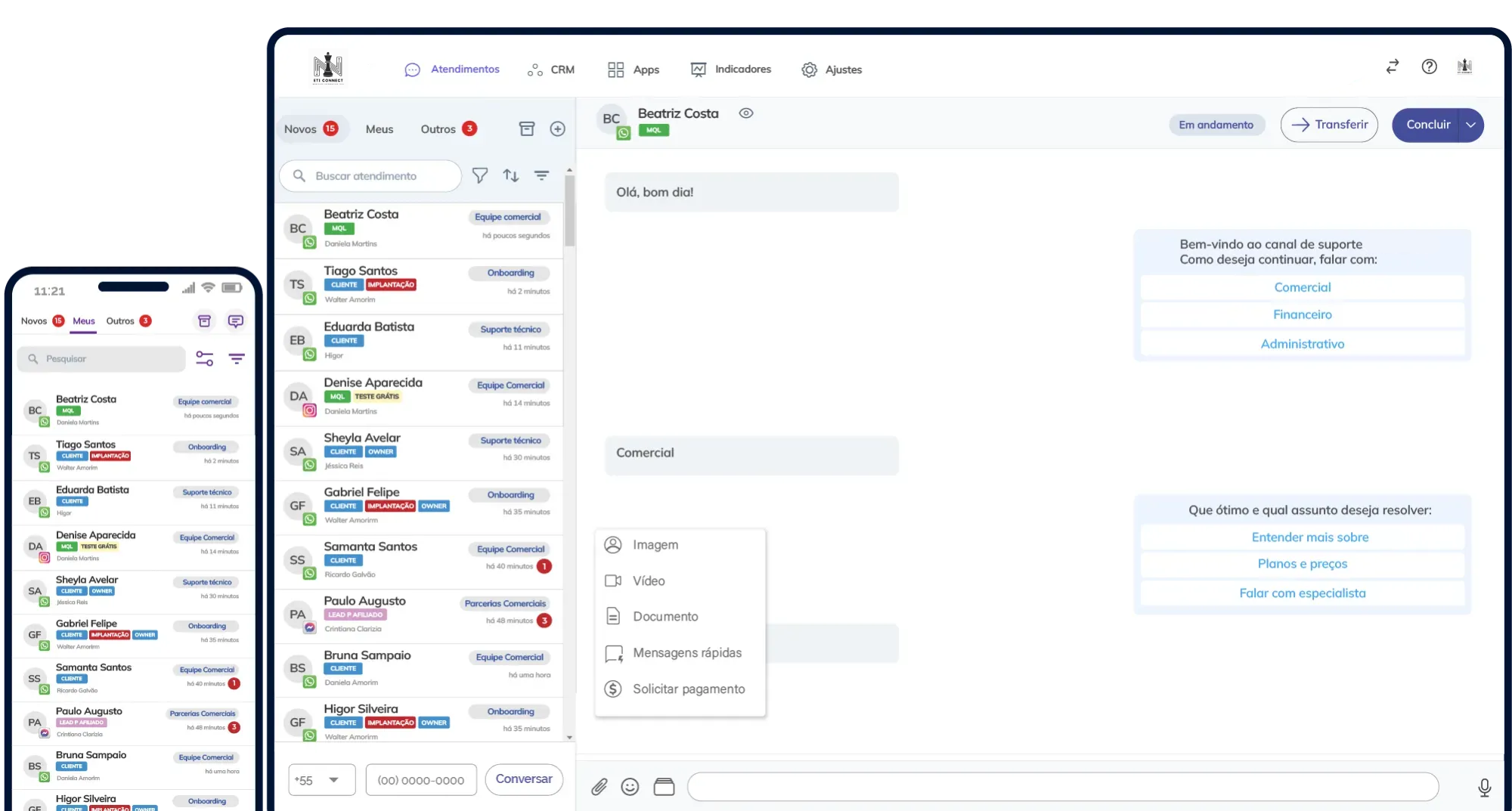Click the sort arrows icon
The height and width of the screenshot is (811, 1512).
click(511, 176)
